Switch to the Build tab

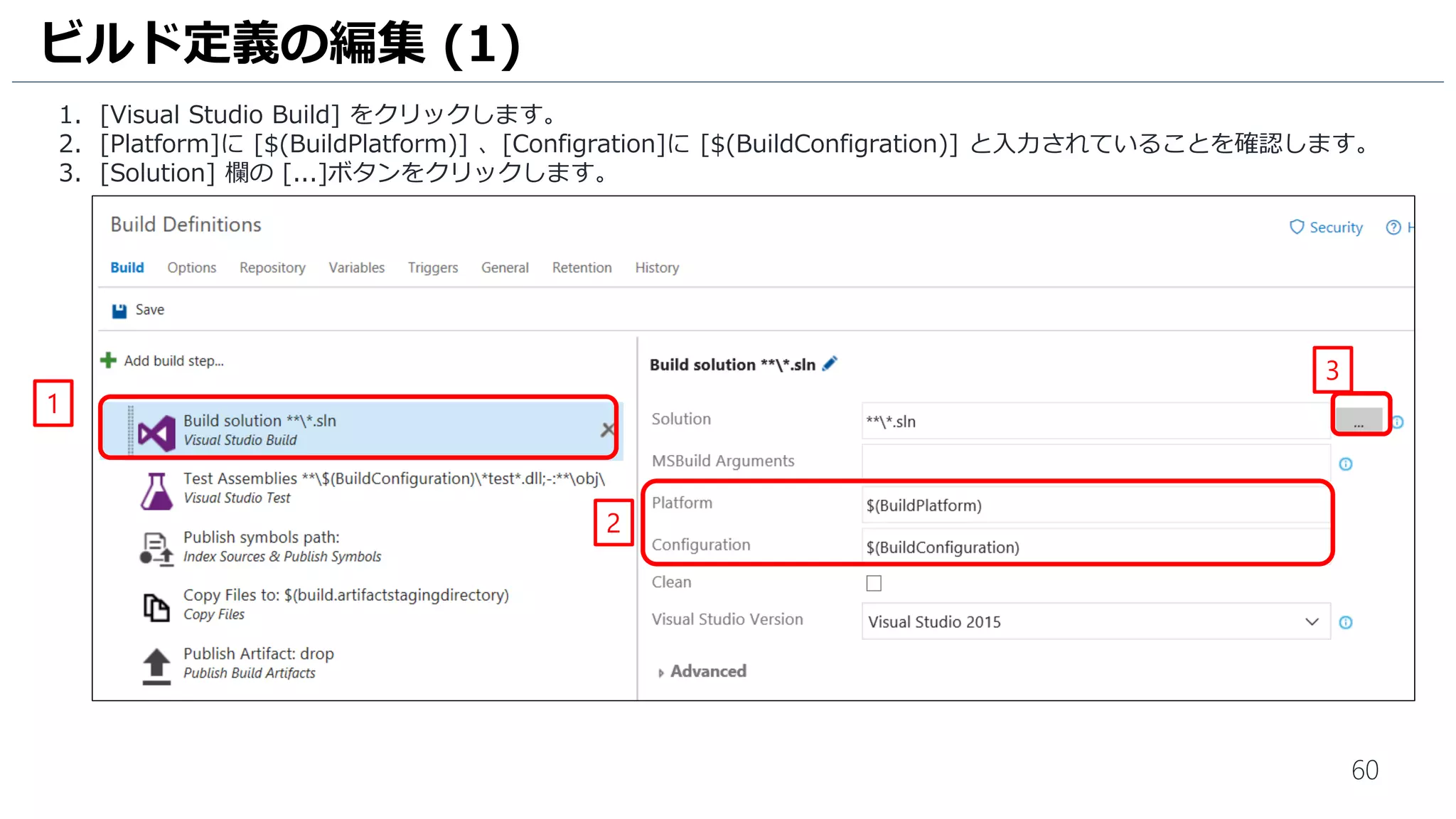point(127,268)
